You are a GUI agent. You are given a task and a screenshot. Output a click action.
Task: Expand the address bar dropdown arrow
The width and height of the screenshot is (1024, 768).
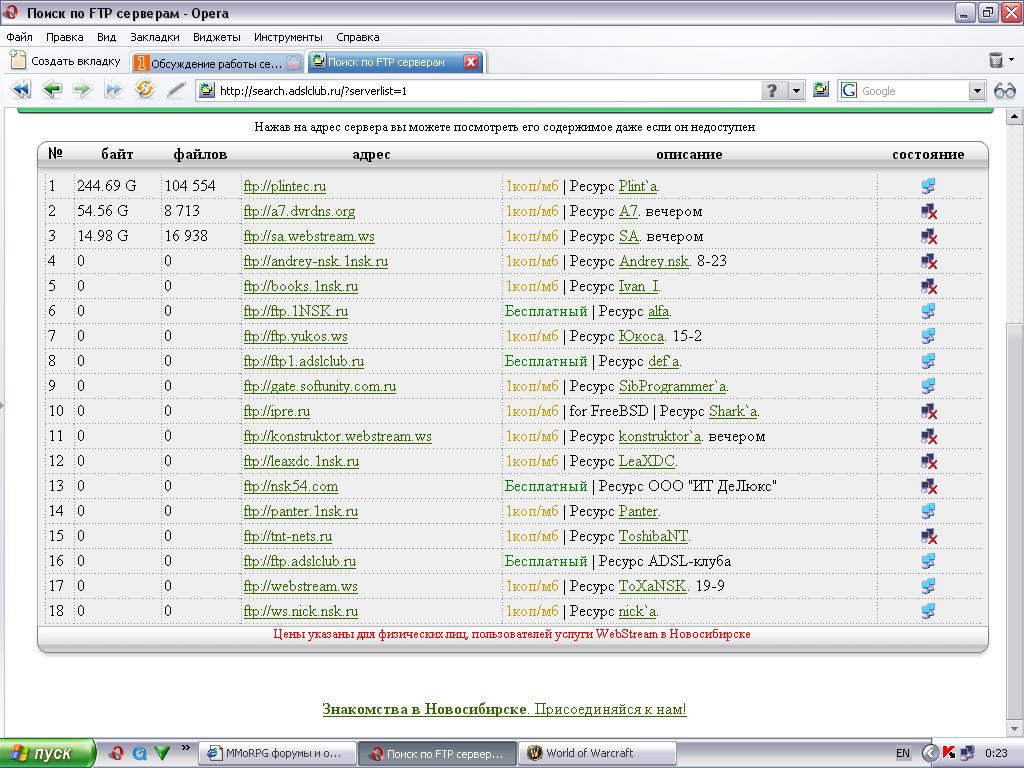point(796,91)
